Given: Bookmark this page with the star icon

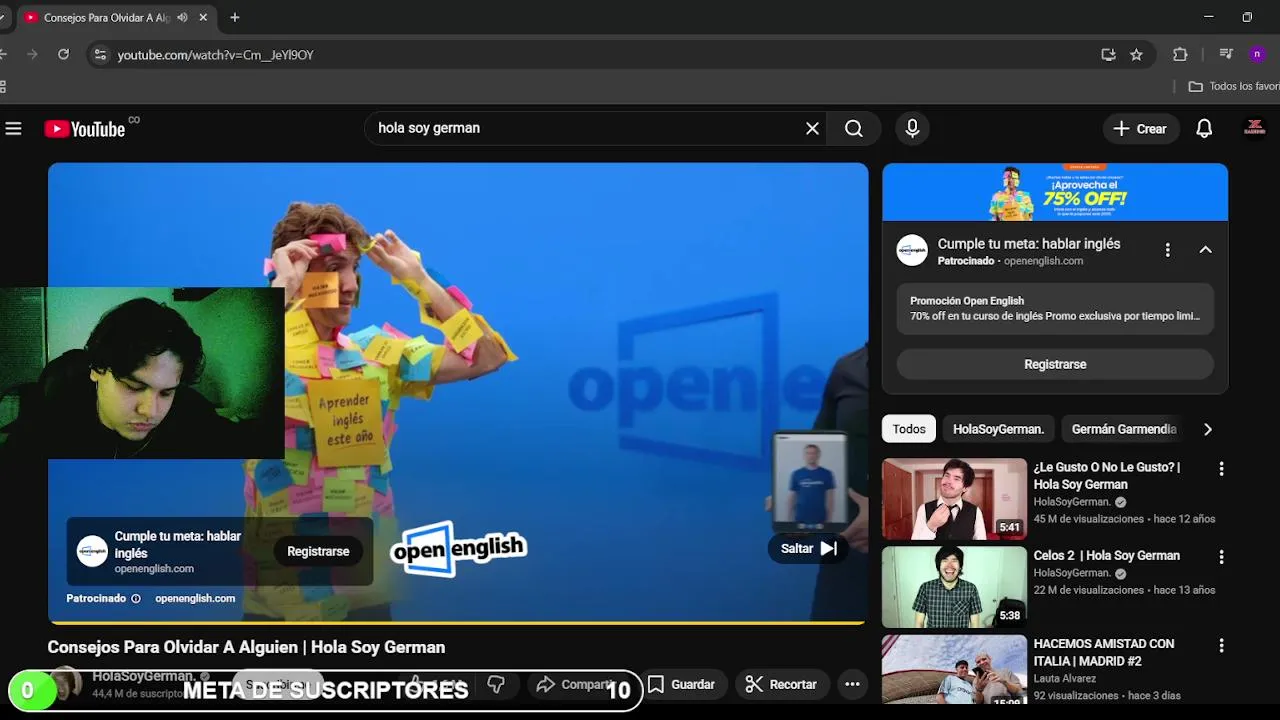Looking at the screenshot, I should click(1136, 55).
